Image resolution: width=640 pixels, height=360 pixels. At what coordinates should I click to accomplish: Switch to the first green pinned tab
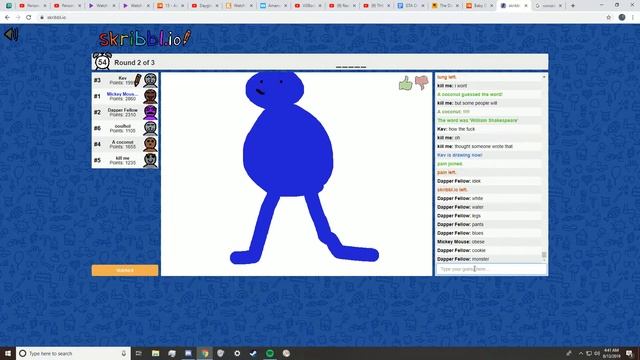(x=9, y=6)
